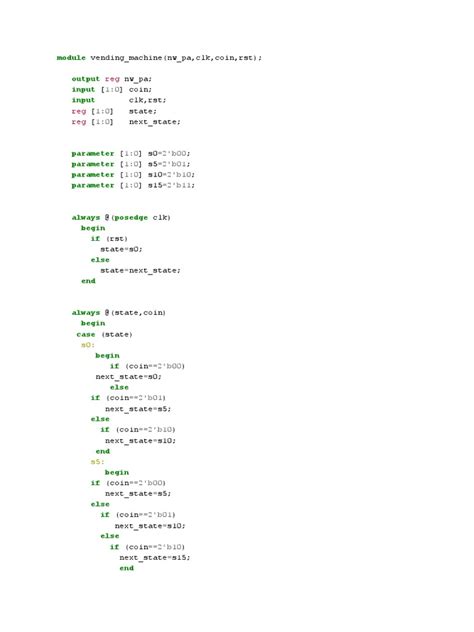Click the final 'end' keyword at bottom
Viewport: 474px width, 632px height.
(x=127, y=568)
